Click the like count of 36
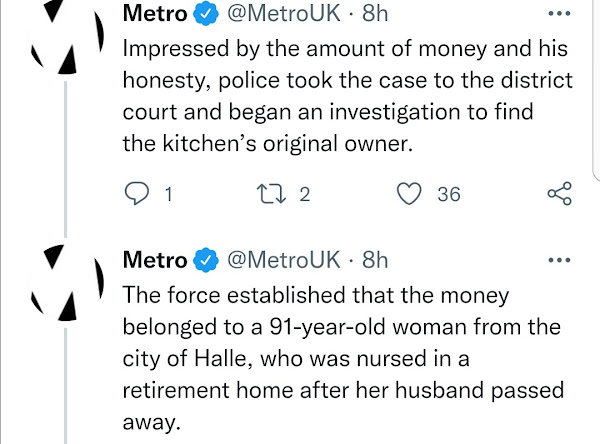This screenshot has height=444, width=600. [449, 194]
